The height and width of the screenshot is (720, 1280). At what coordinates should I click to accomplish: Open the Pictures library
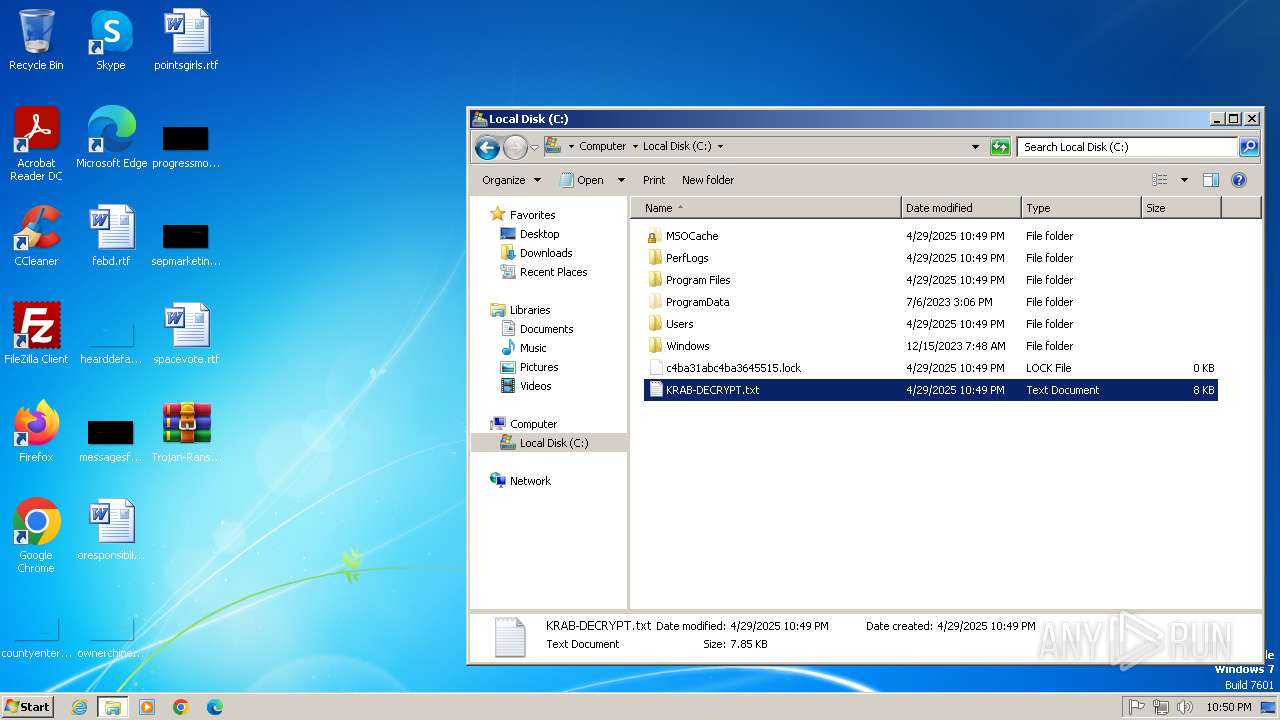click(x=539, y=367)
